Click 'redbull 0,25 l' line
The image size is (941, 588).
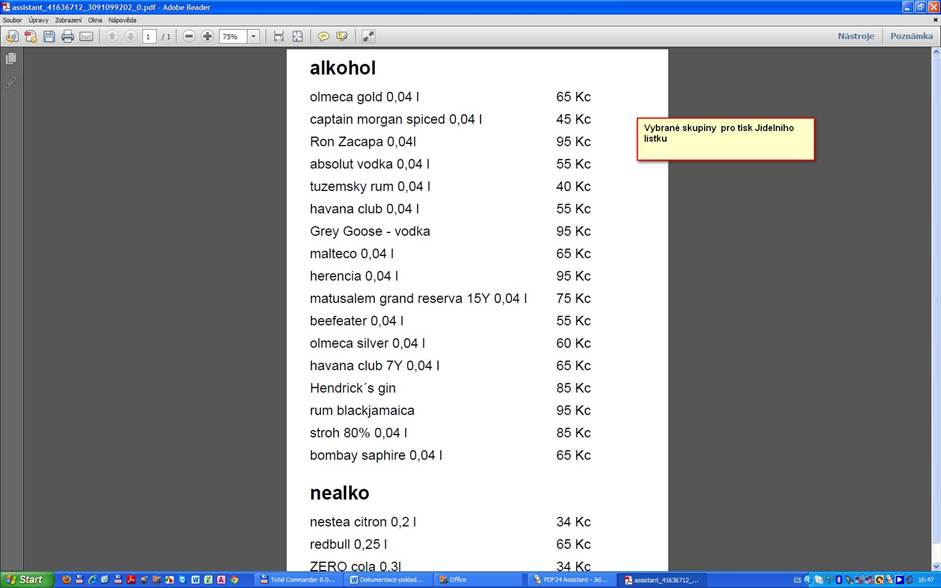348,544
